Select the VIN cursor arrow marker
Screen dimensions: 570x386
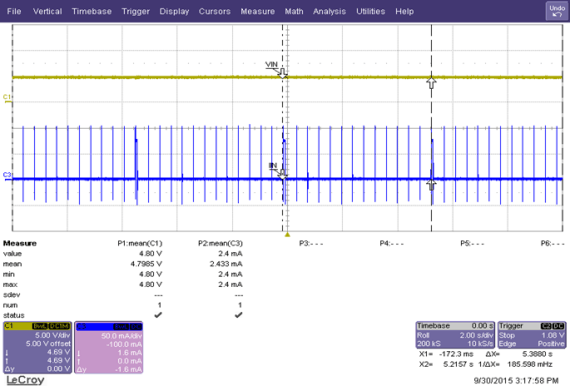click(282, 73)
